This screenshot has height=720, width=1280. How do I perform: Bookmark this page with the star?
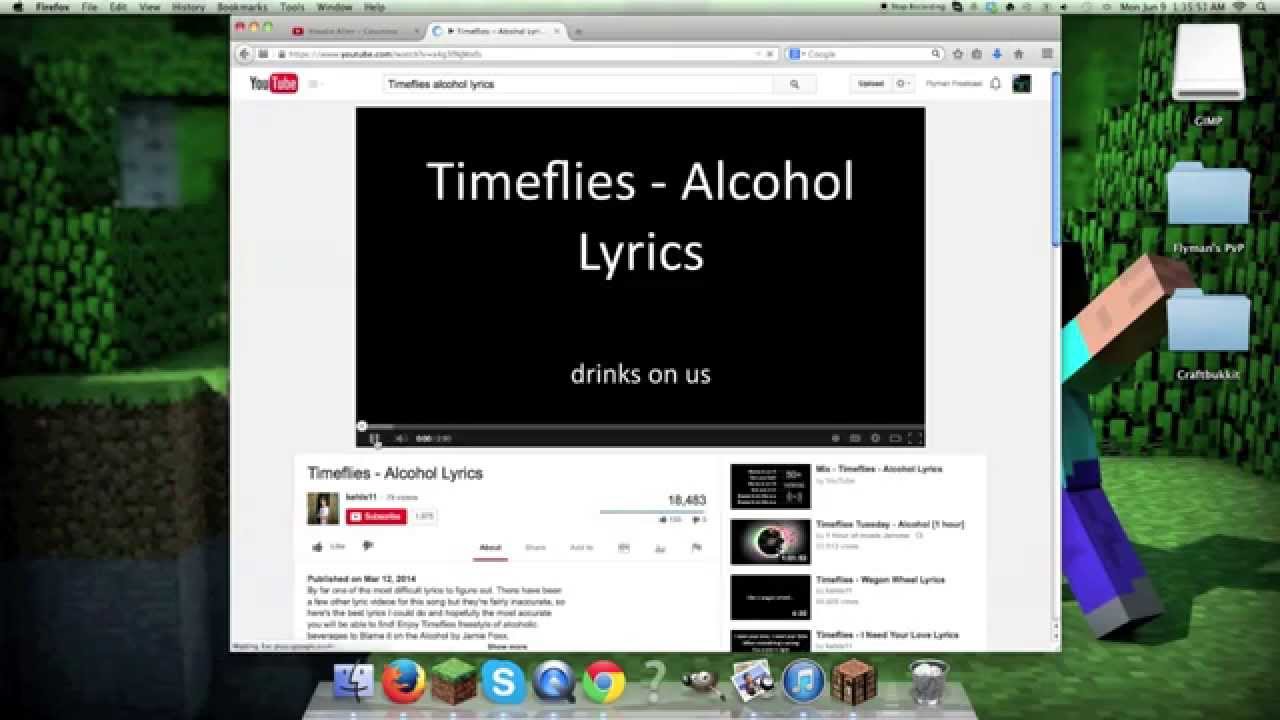(x=958, y=54)
